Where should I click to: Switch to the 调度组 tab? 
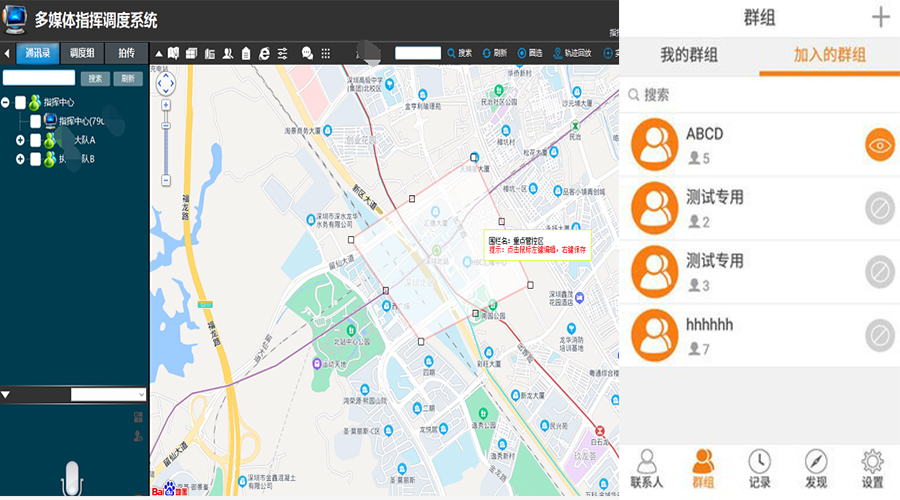pyautogui.click(x=81, y=53)
